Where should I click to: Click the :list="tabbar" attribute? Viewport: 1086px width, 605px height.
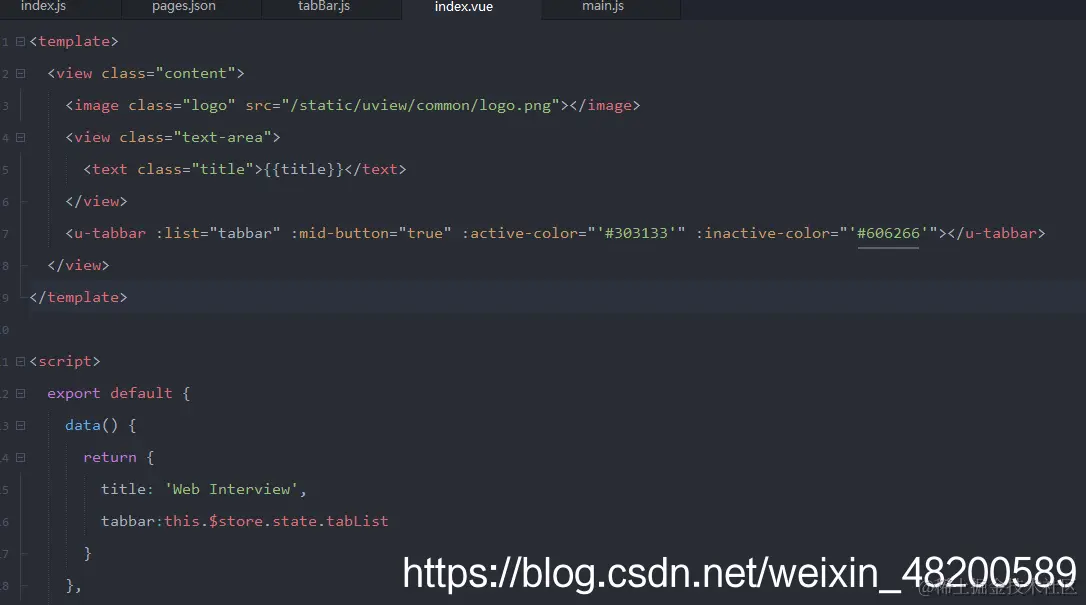pyautogui.click(x=217, y=233)
